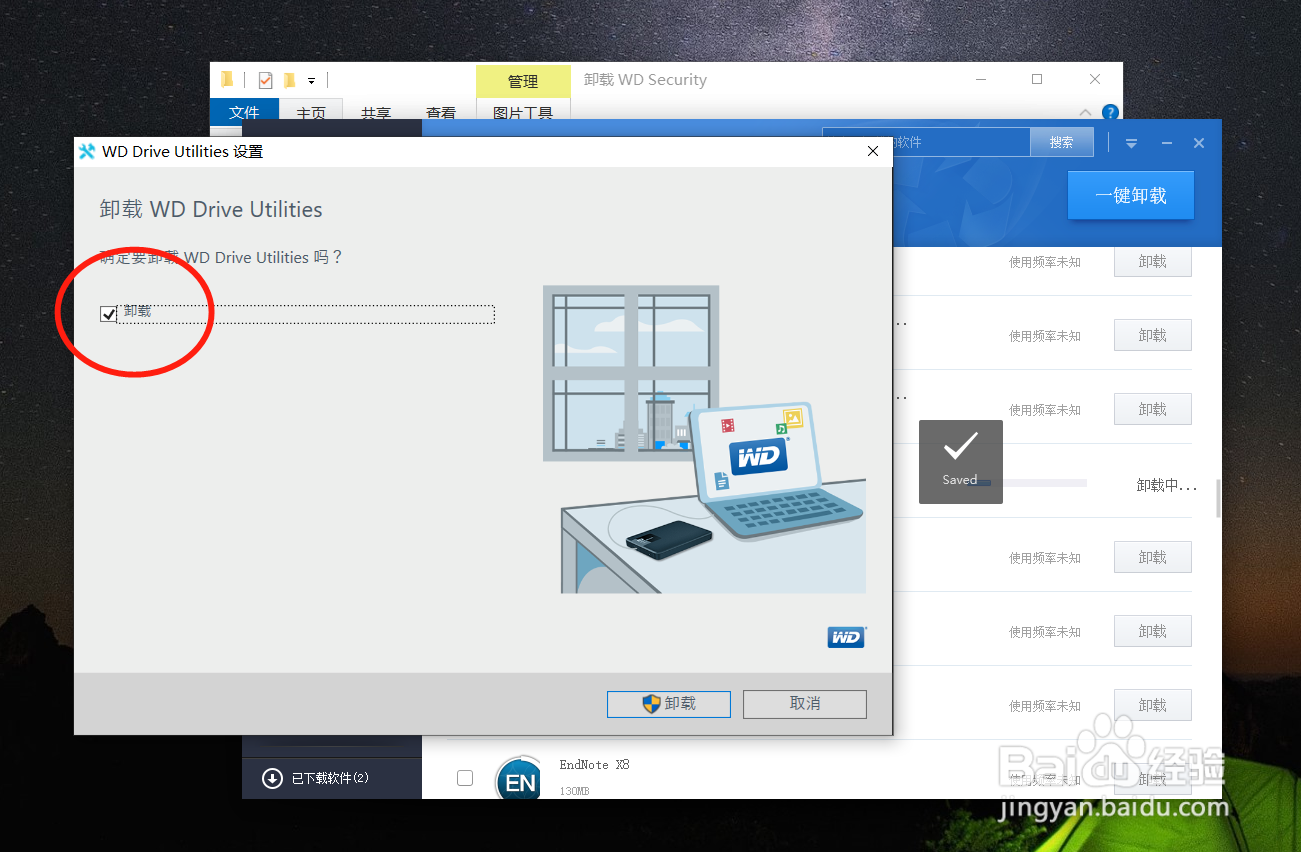The height and width of the screenshot is (852, 1301).
Task: Click the Saved checkmark icon
Action: tap(960, 447)
